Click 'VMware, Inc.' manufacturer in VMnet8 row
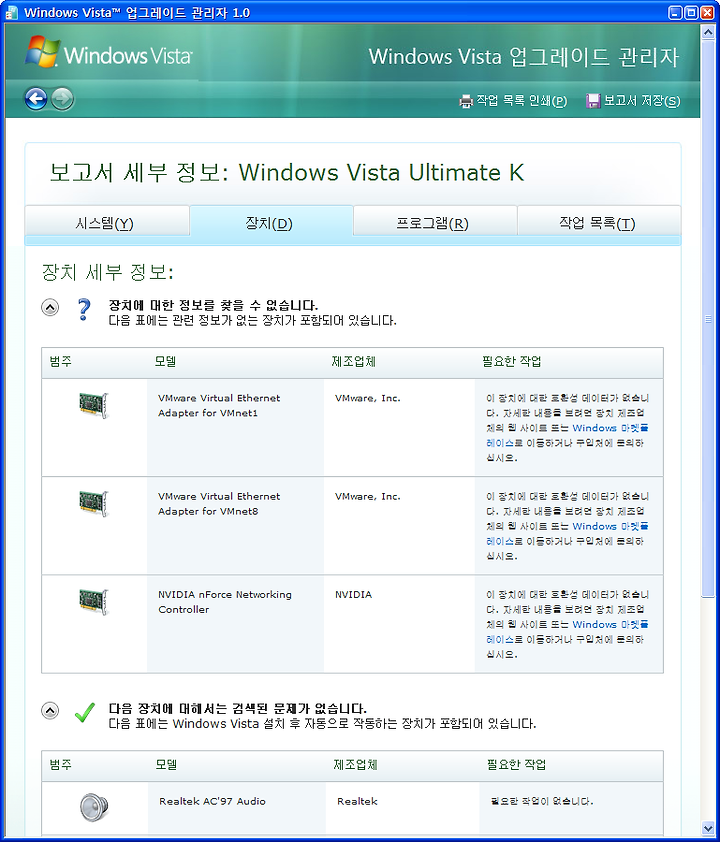Image resolution: width=720 pixels, height=842 pixels. pyautogui.click(x=368, y=496)
